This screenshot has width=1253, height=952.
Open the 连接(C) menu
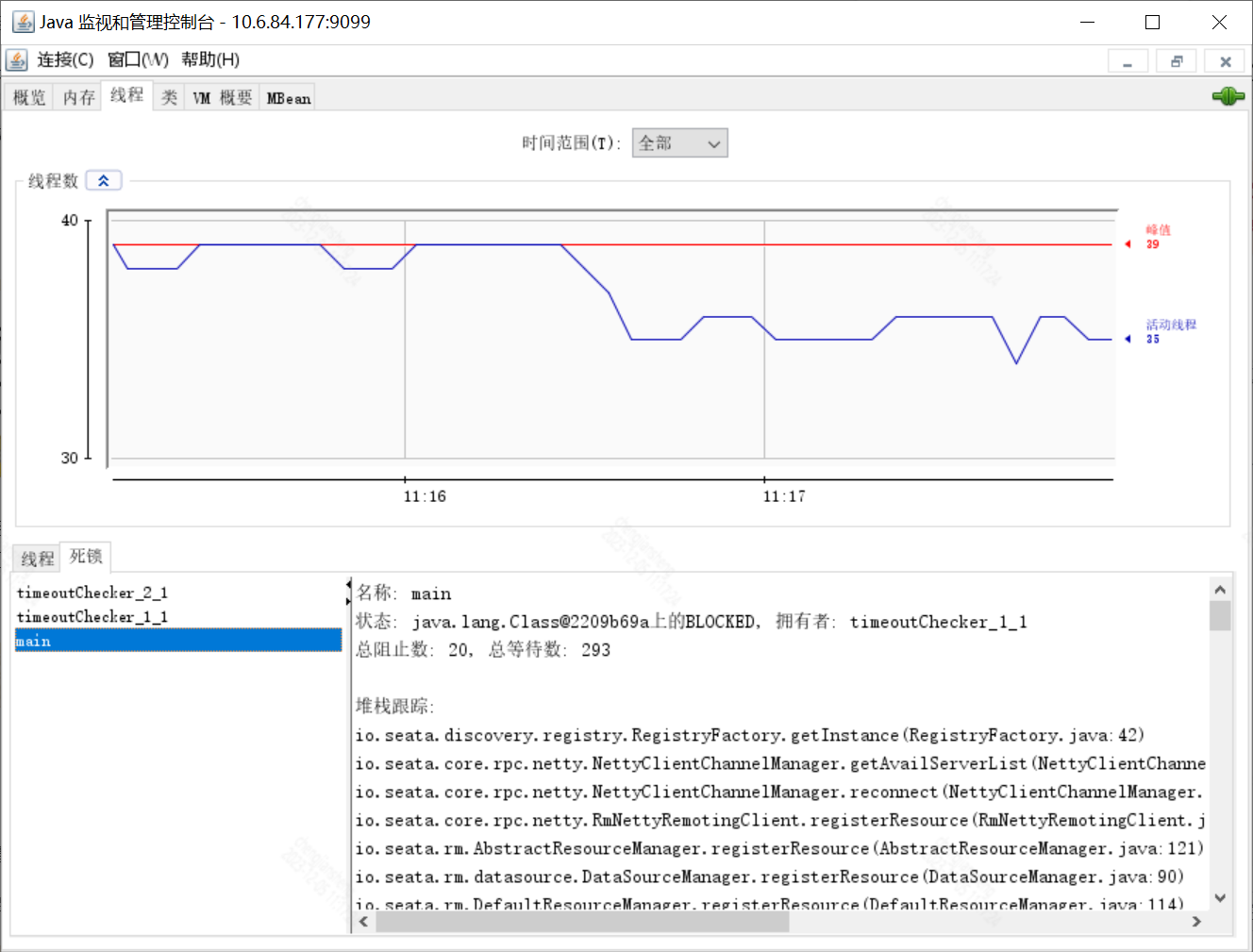(65, 59)
